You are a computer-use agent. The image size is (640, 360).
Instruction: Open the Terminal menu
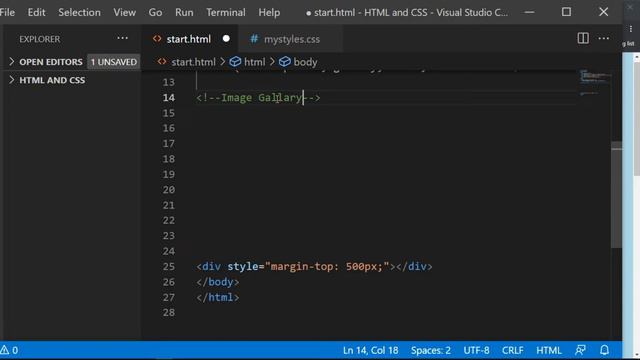click(x=226, y=12)
